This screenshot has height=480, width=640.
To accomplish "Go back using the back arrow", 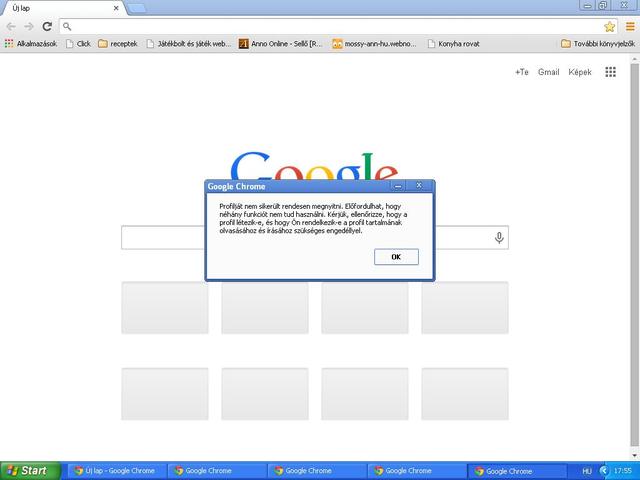I will pos(11,27).
